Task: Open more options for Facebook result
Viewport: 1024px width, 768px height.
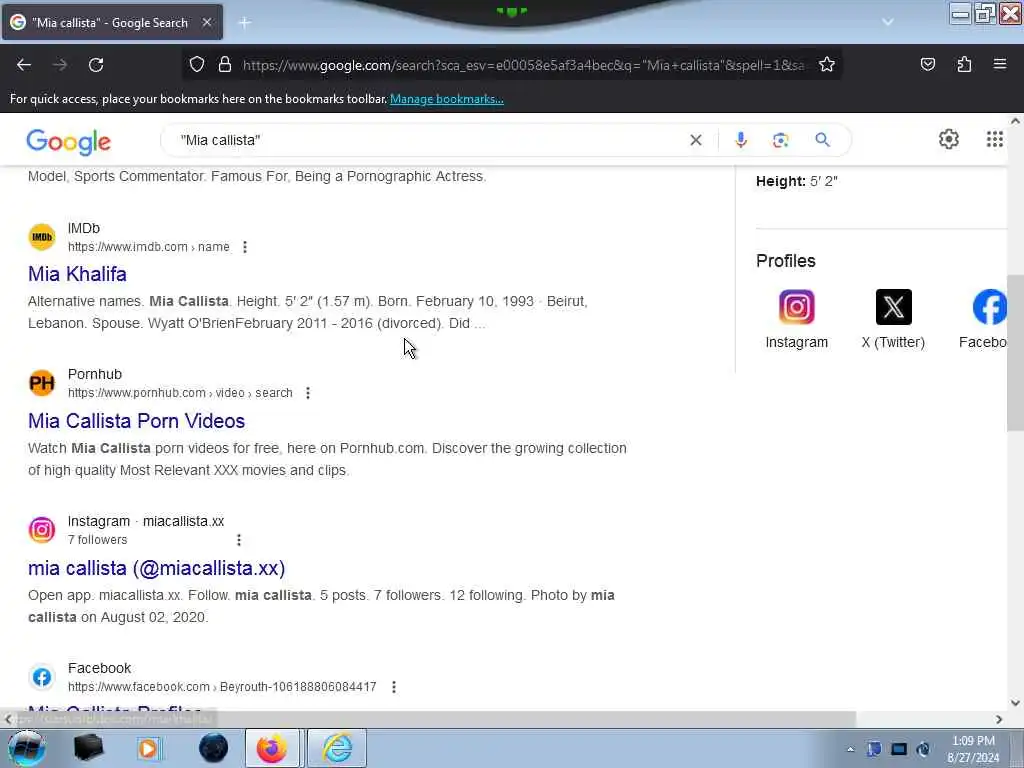Action: click(394, 687)
